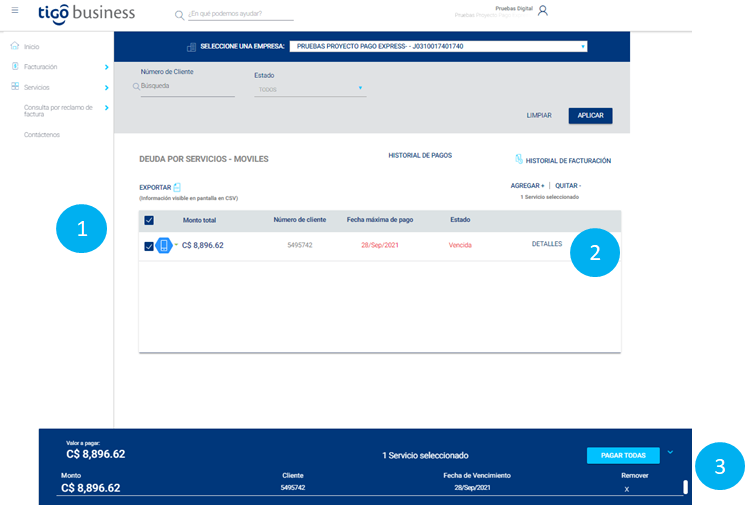Click the Número de Cliente search field

click(x=187, y=86)
